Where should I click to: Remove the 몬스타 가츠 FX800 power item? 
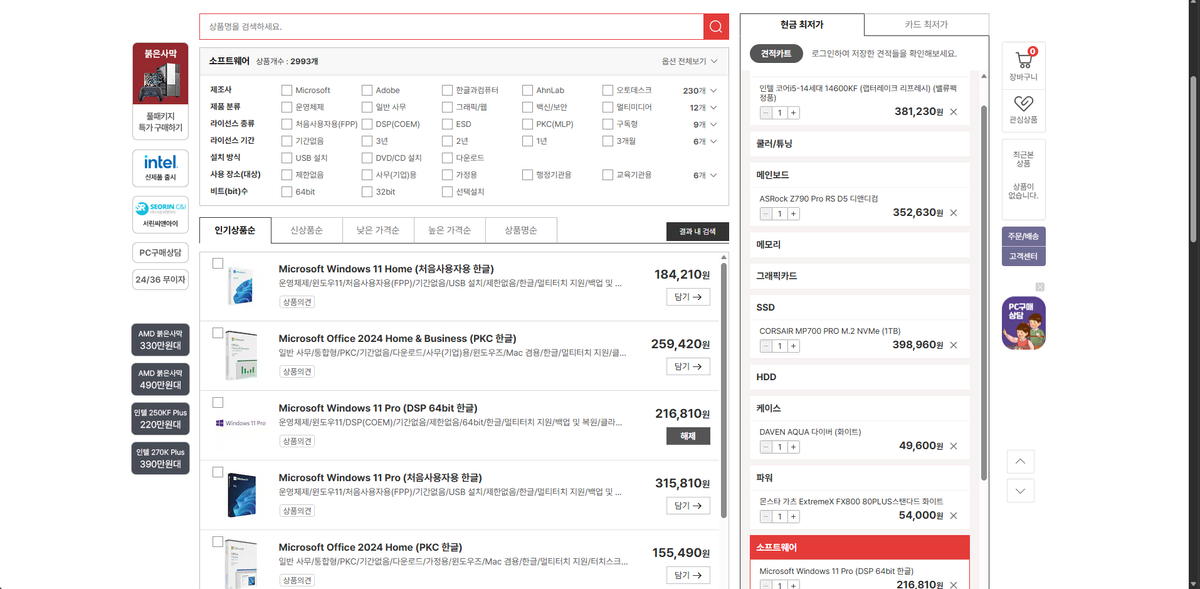pos(953,515)
